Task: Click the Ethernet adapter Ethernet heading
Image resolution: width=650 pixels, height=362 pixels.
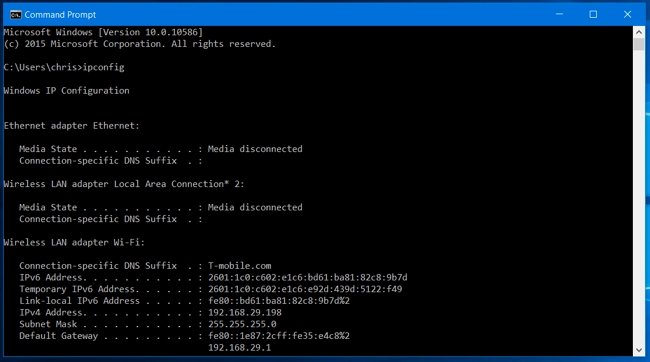Action: 72,126
